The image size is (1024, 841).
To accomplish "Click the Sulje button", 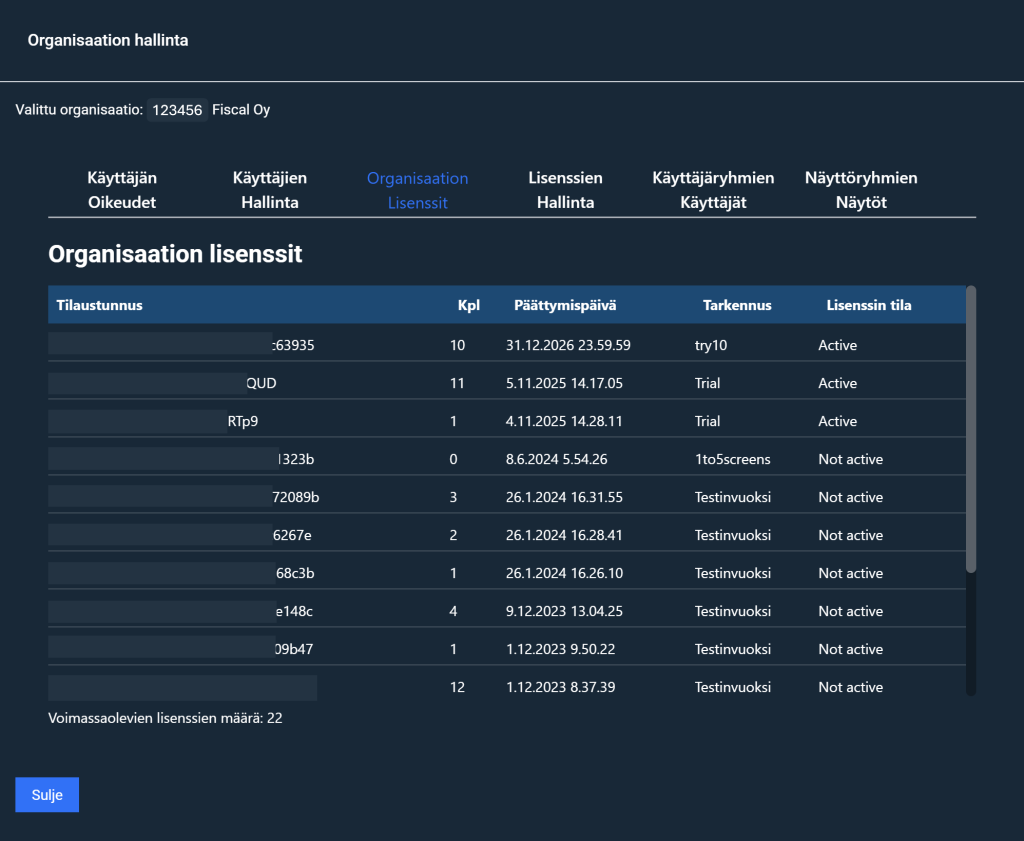I will pos(47,795).
